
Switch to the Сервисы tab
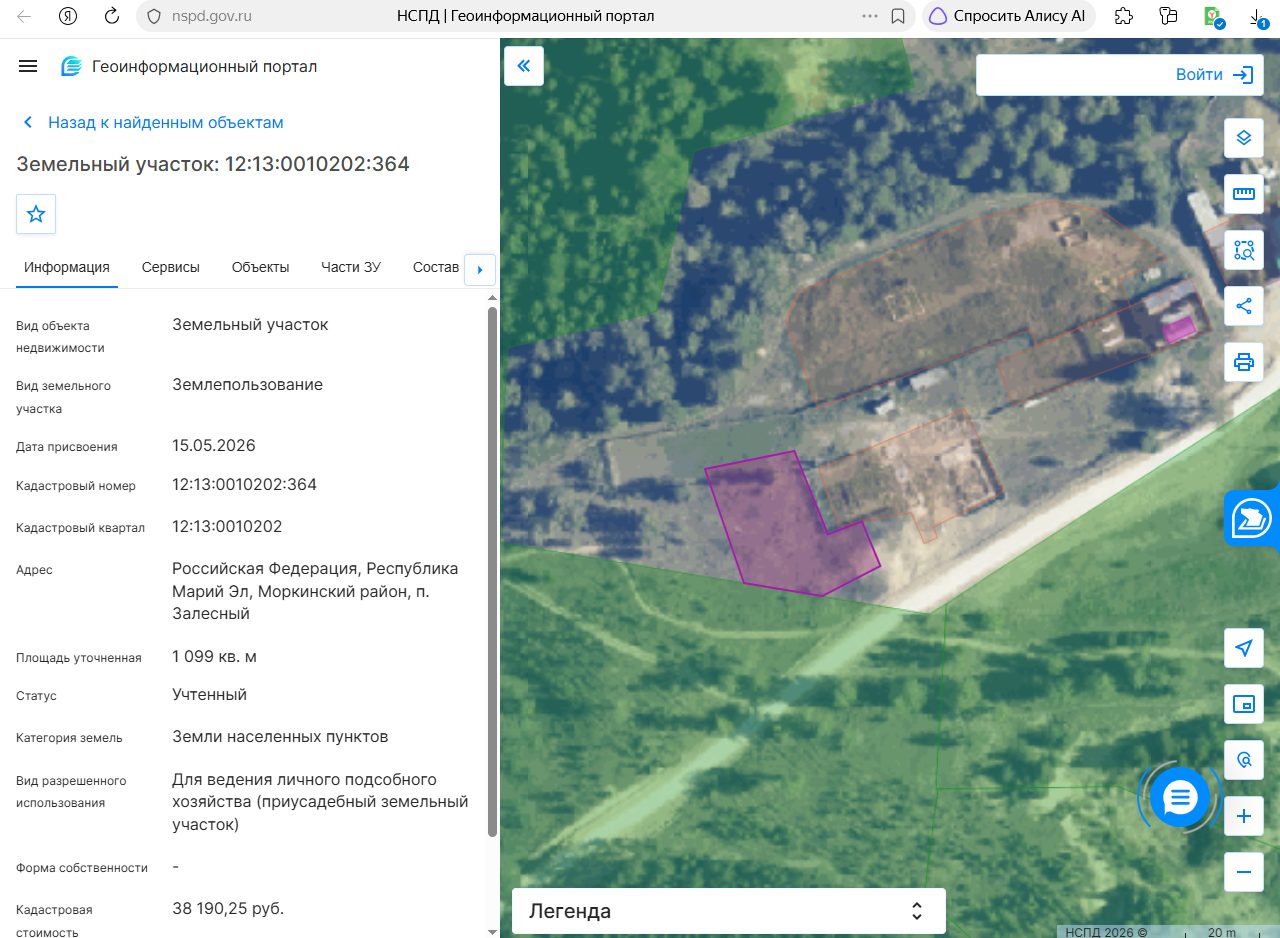pos(171,267)
